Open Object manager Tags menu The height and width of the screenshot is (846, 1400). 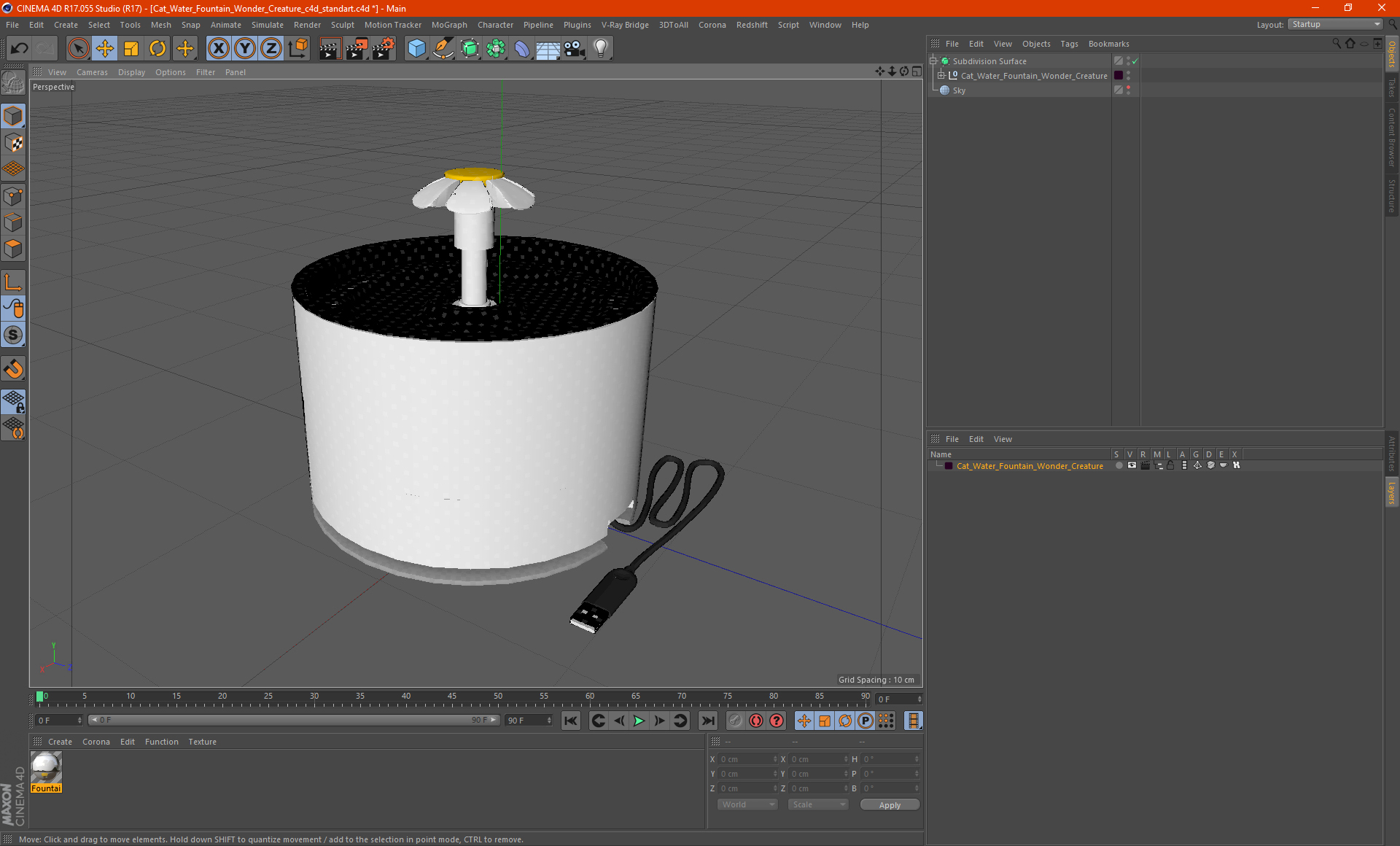[x=1069, y=44]
